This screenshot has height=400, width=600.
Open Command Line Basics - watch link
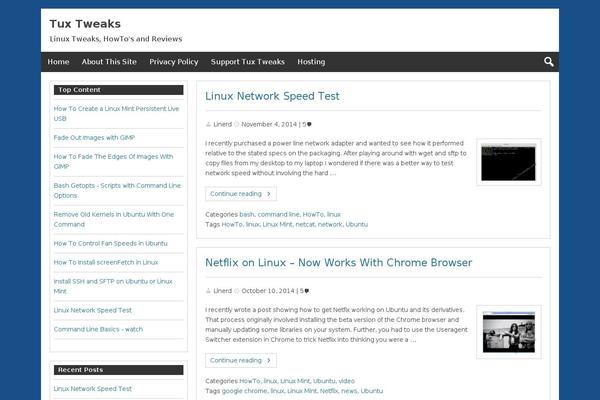click(98, 329)
